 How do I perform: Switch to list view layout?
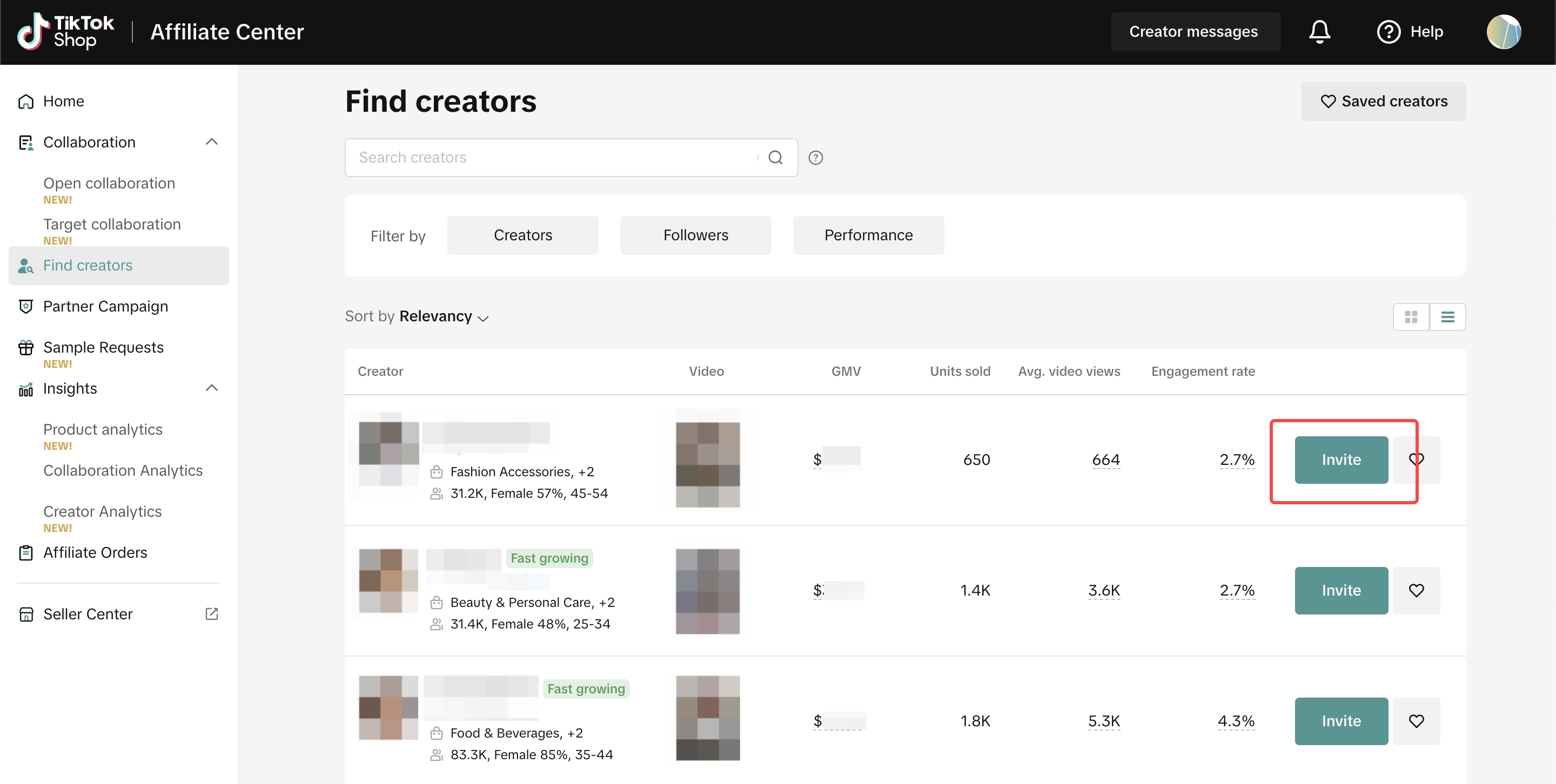1447,317
